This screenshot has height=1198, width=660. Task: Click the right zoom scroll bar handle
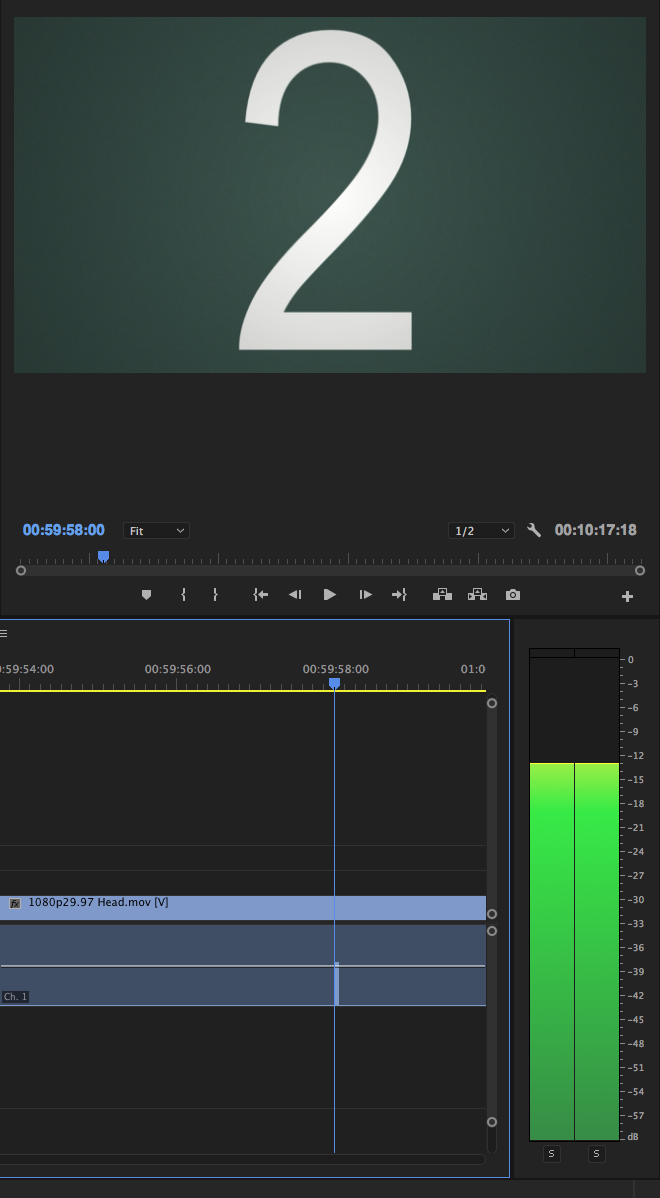coord(640,571)
